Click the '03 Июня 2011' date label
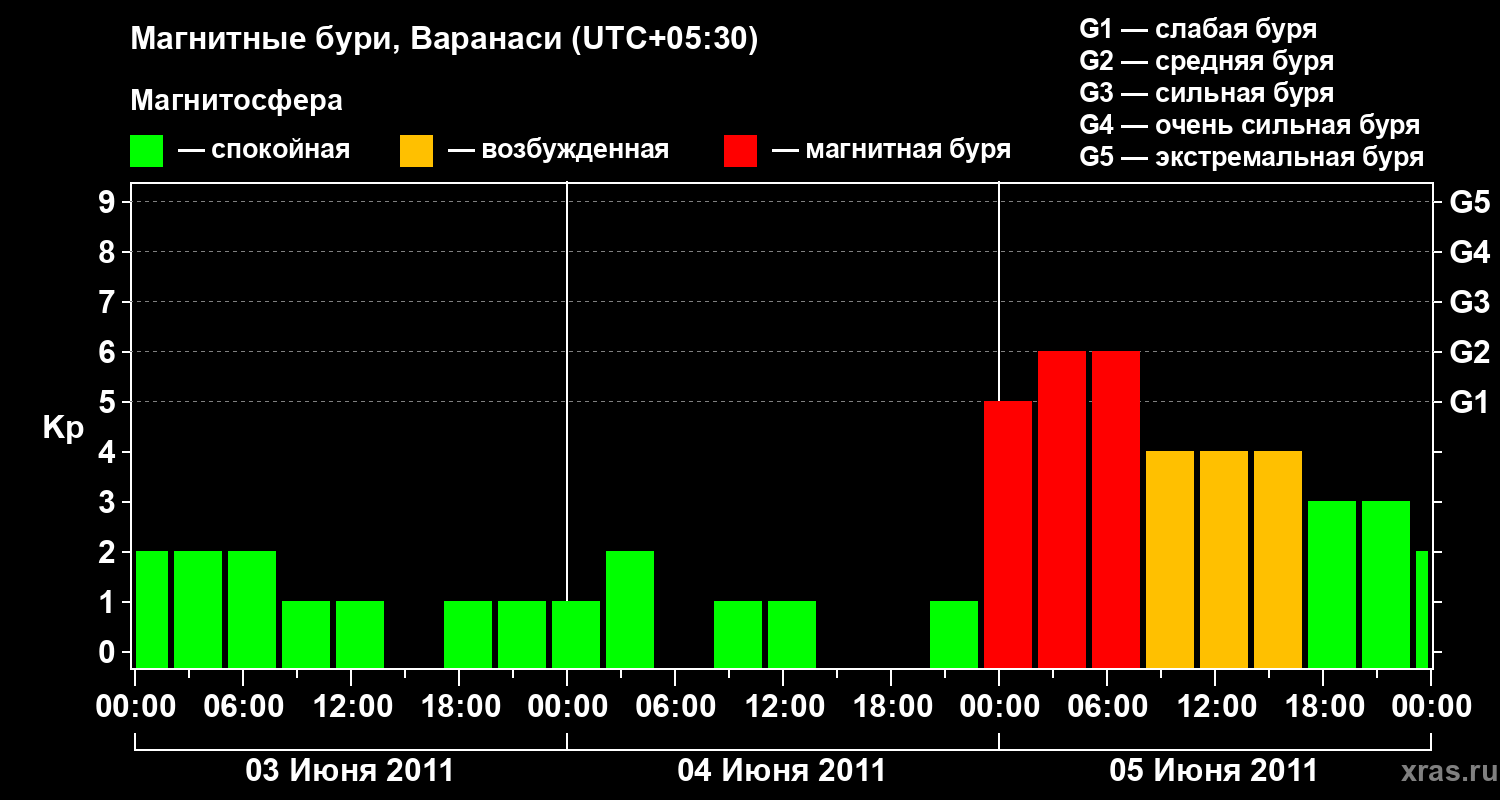This screenshot has height=800, width=1500. [x=350, y=771]
